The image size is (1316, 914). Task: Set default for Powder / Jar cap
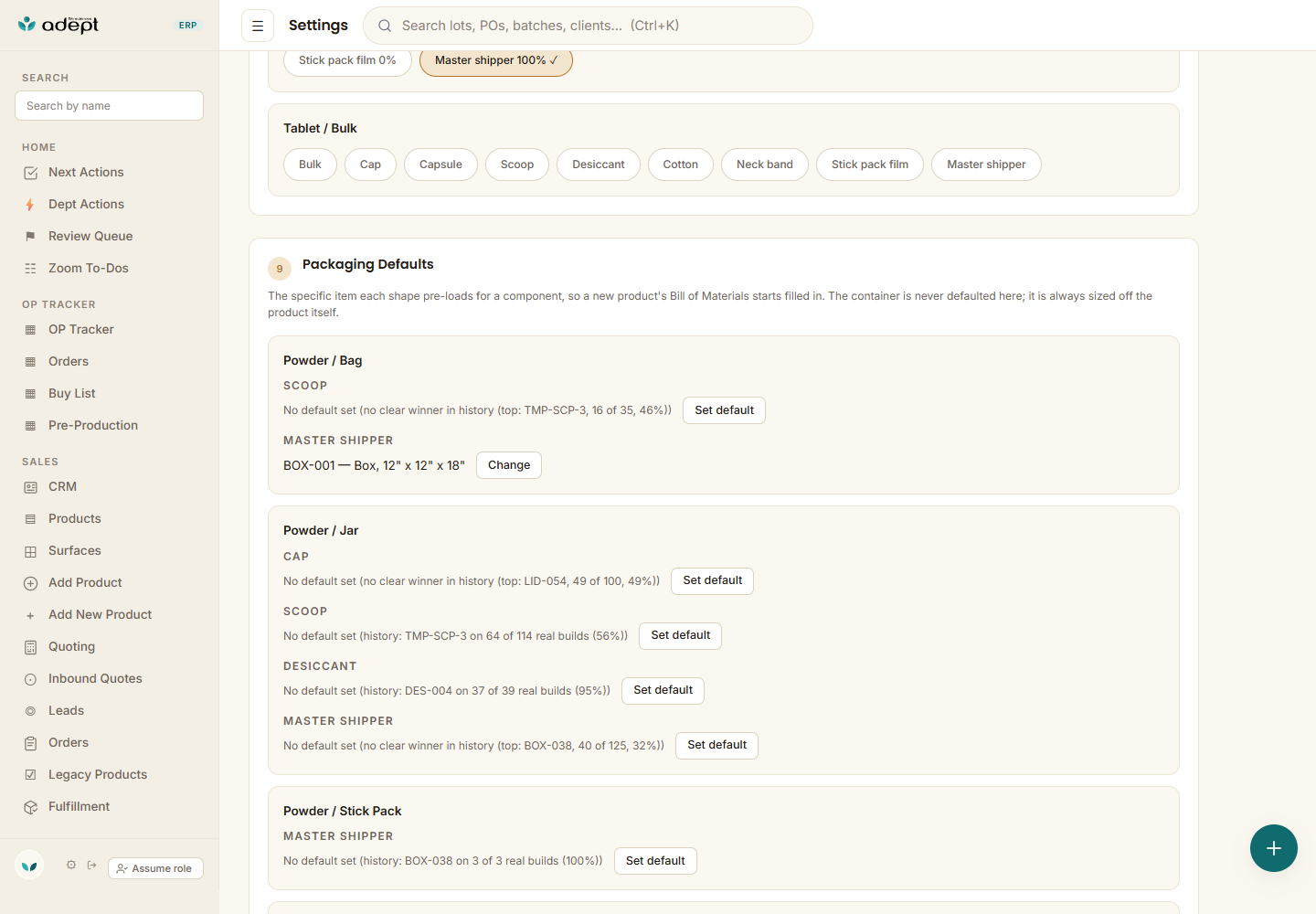click(x=712, y=581)
